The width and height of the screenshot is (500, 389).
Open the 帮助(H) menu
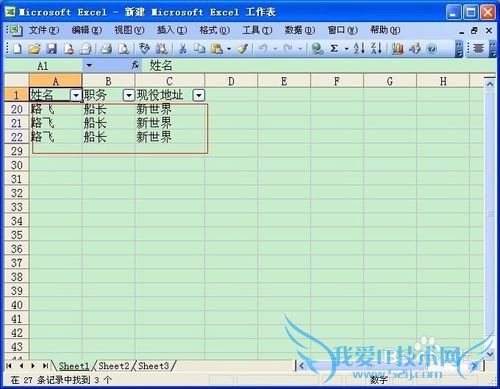[385, 30]
